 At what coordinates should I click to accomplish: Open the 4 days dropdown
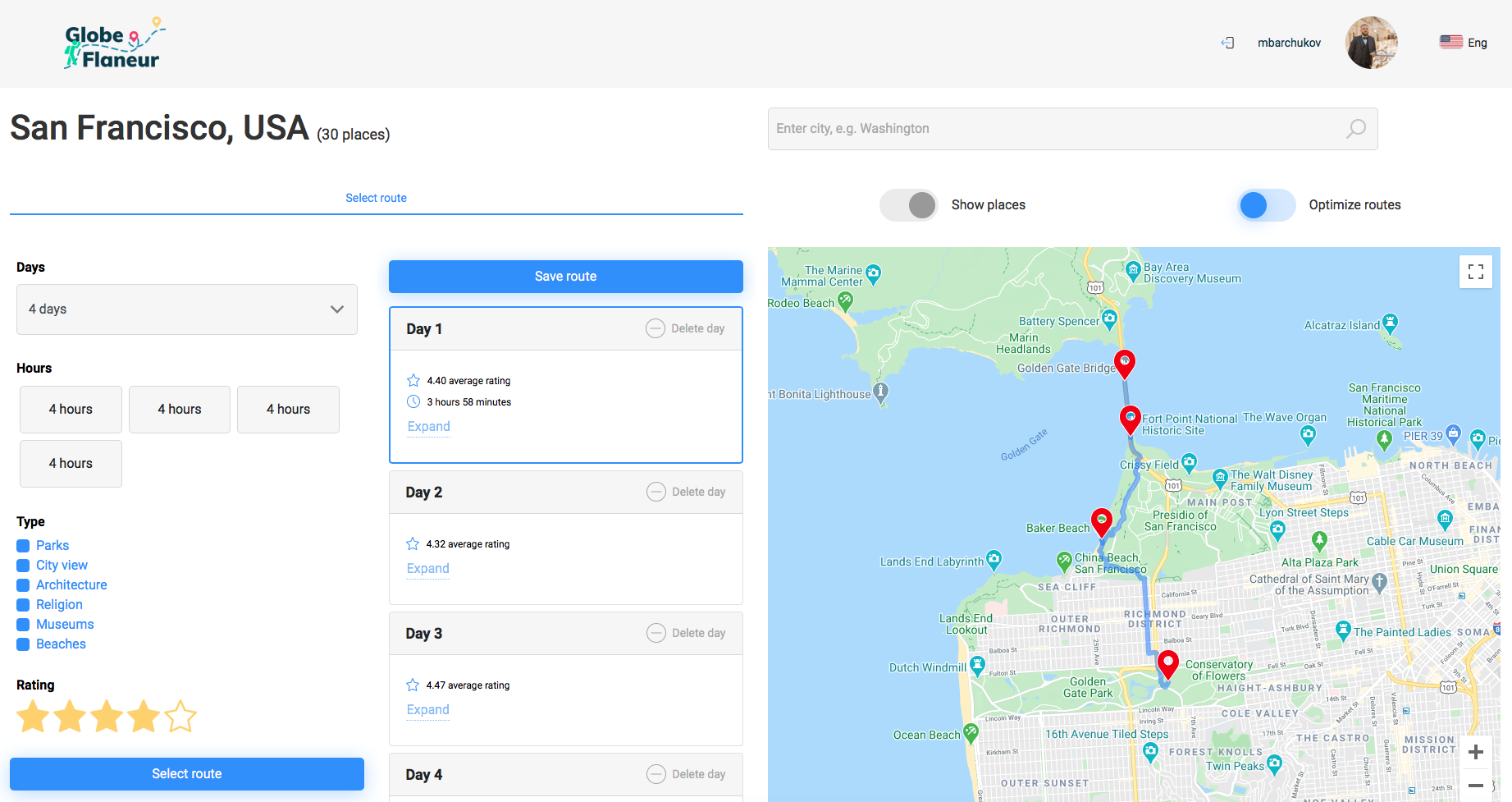click(187, 309)
